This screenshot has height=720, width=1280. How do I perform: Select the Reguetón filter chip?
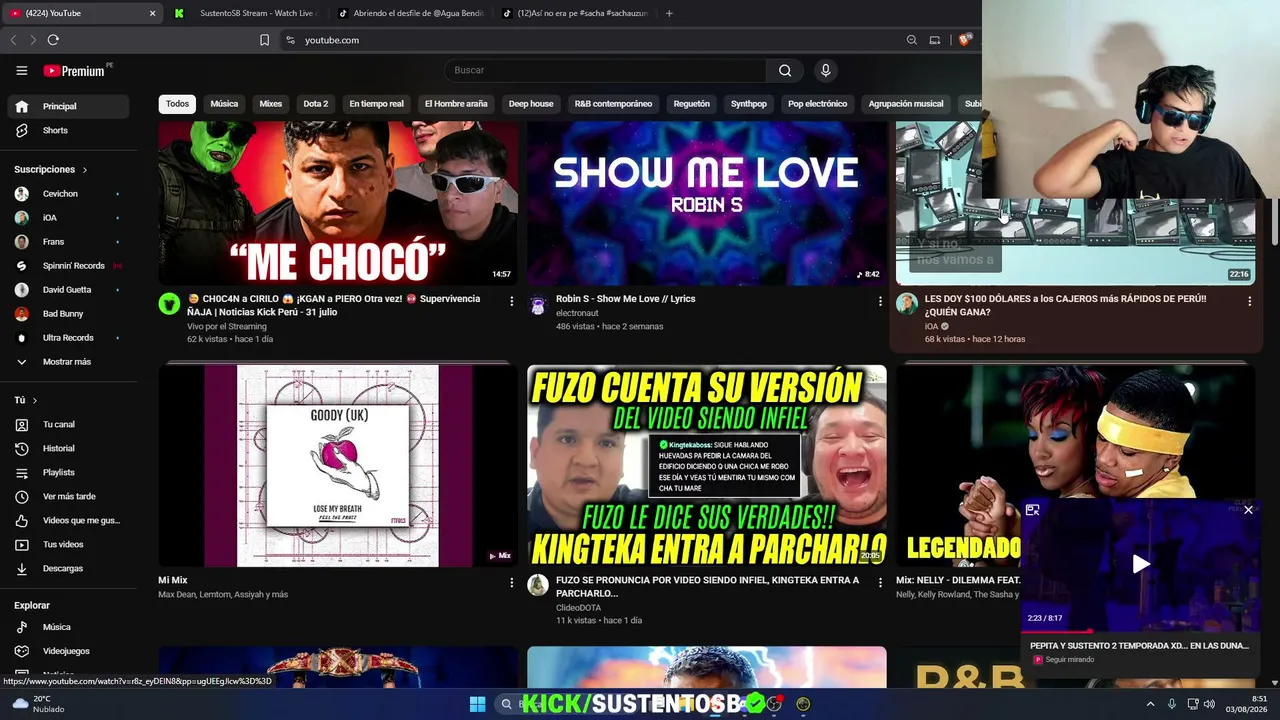coord(692,104)
